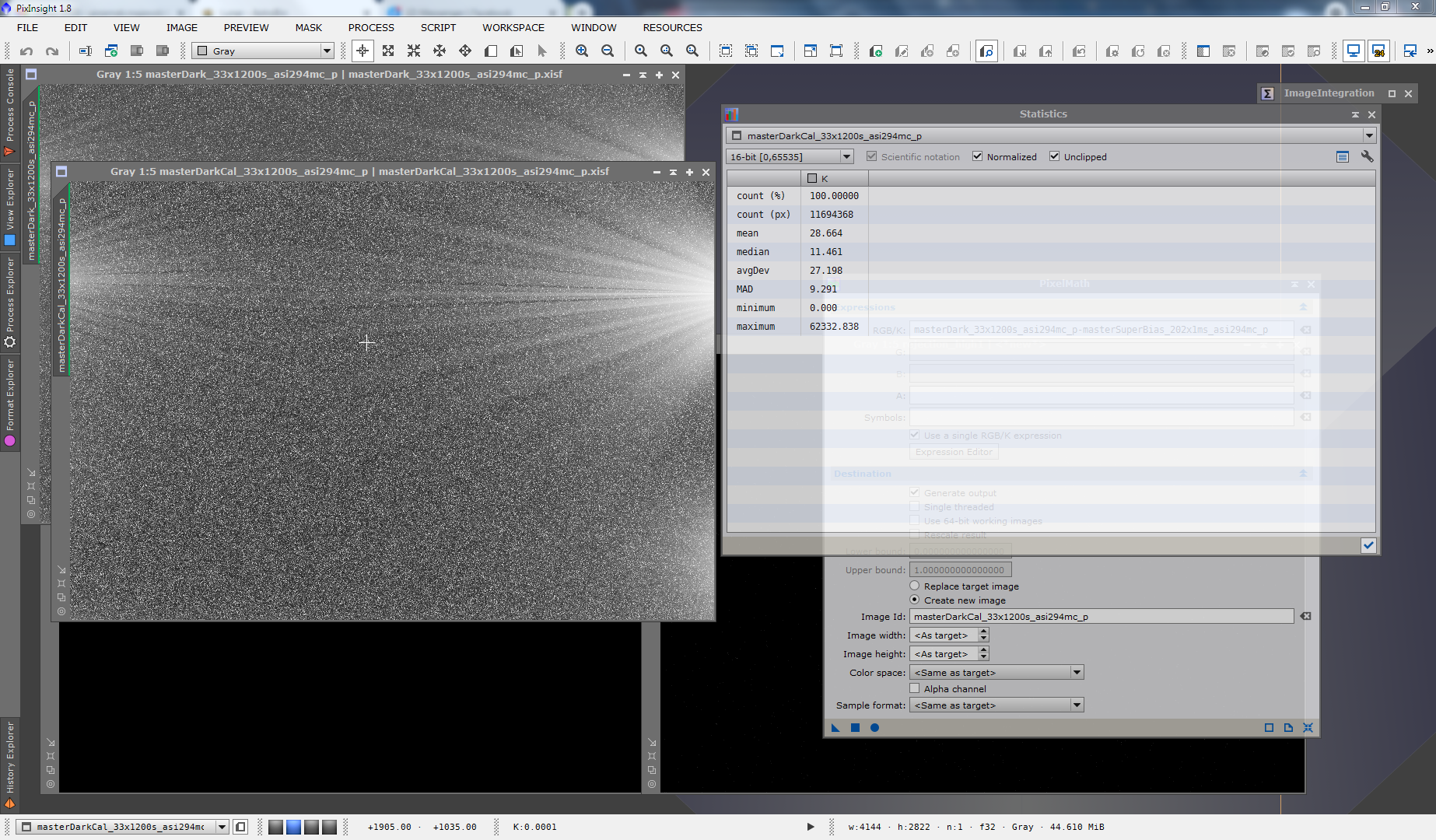Apply PixelMath globally with the blue circle
This screenshot has height=840, width=1436.
point(874,728)
